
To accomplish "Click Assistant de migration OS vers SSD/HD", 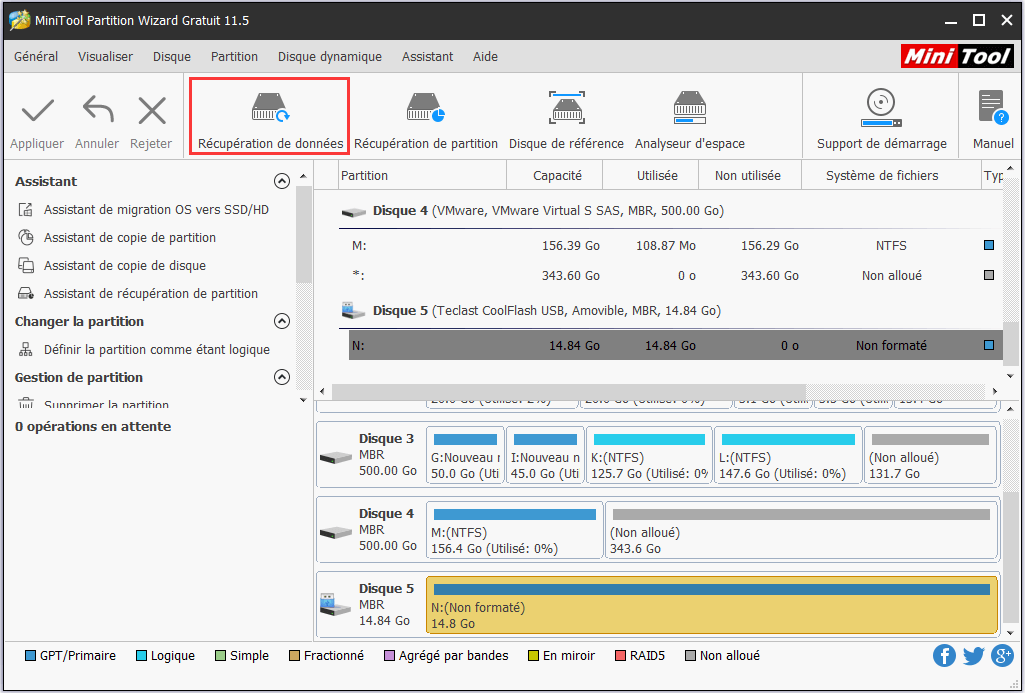I will pyautogui.click(x=156, y=210).
